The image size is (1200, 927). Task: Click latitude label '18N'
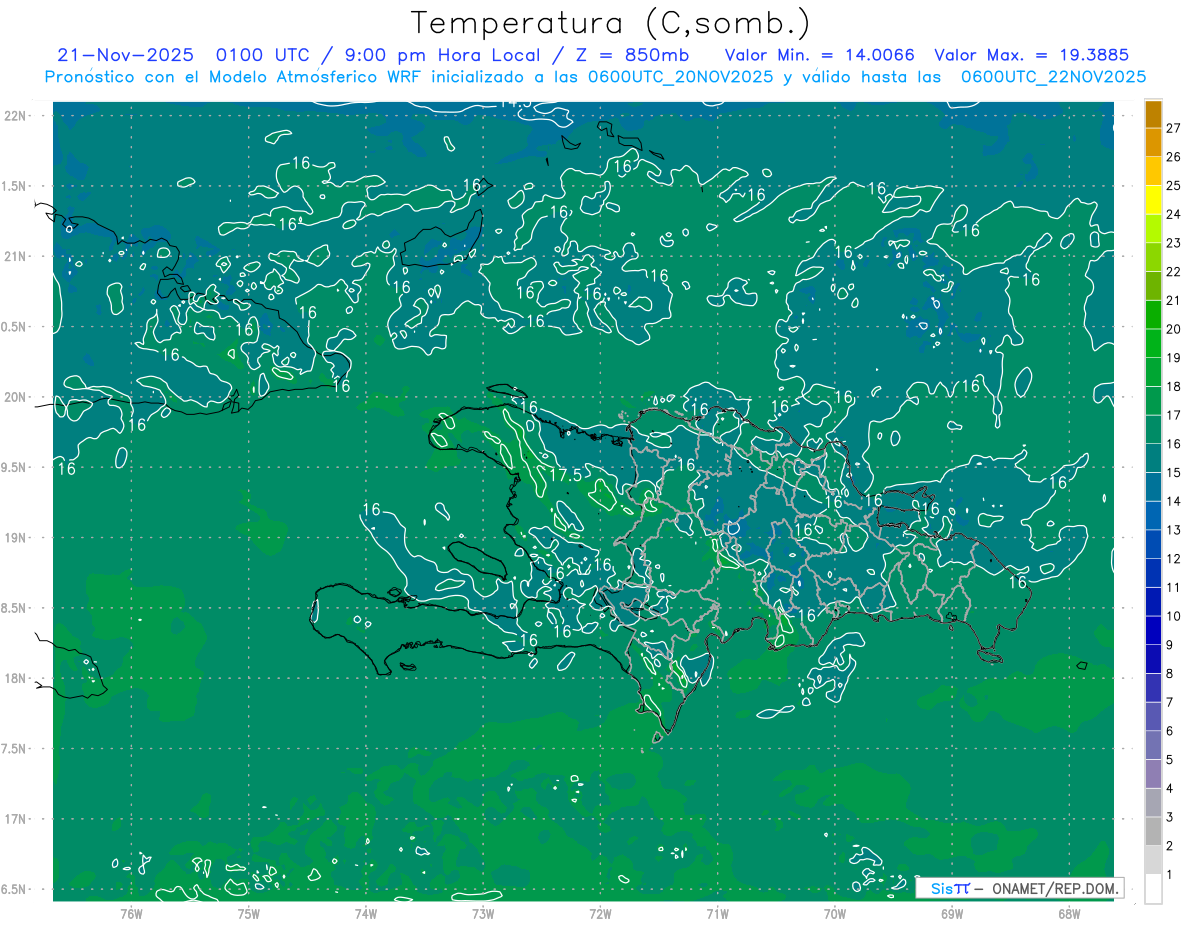pos(17,678)
